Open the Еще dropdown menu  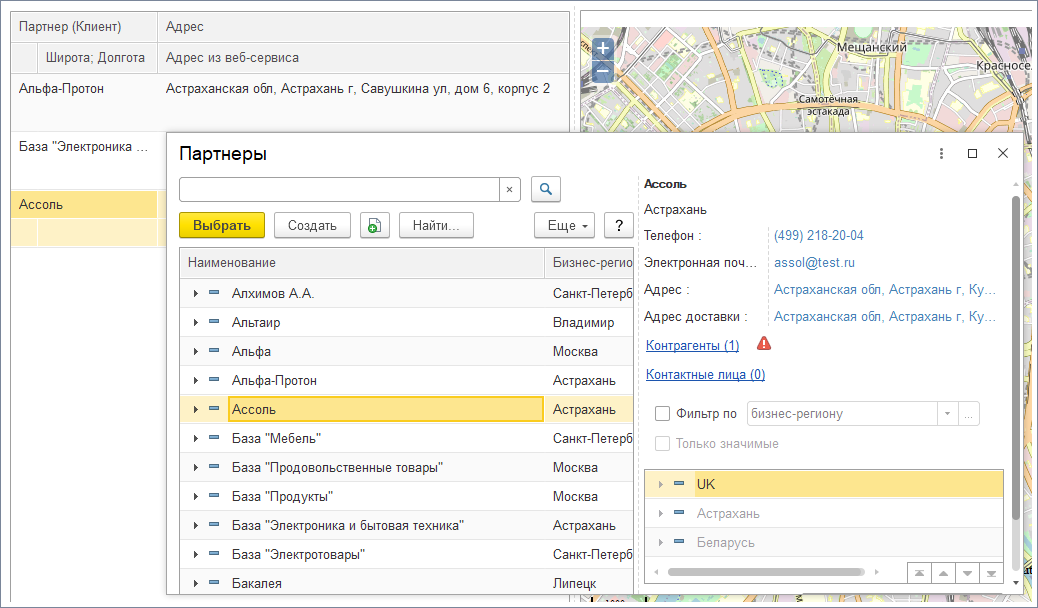564,226
